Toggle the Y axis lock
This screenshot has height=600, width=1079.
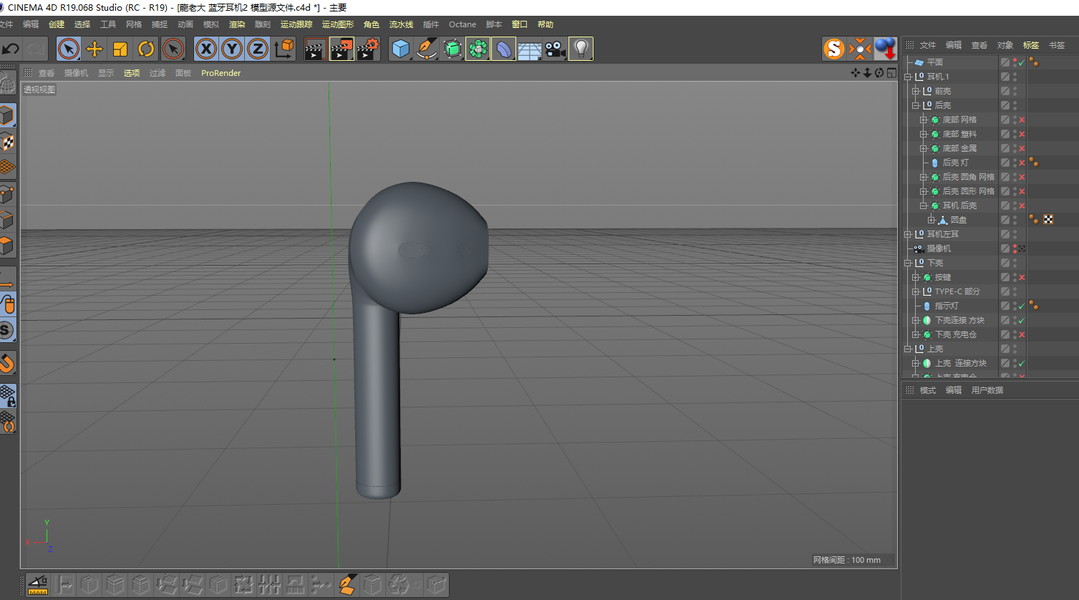pos(232,49)
